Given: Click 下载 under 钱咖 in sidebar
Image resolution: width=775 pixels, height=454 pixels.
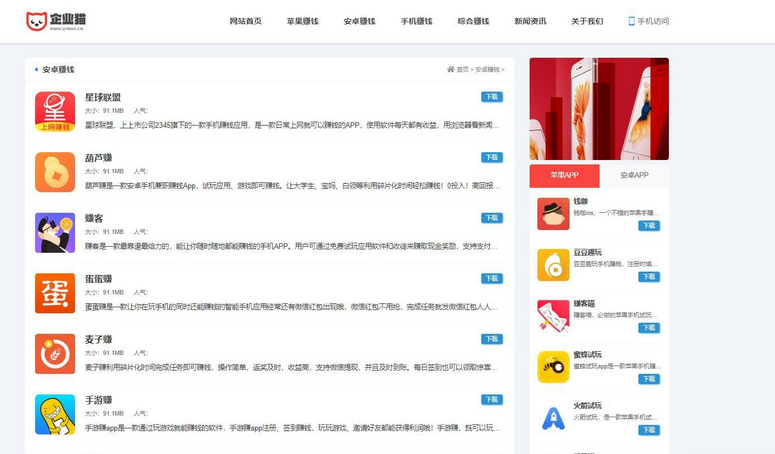Looking at the screenshot, I should point(649,226).
